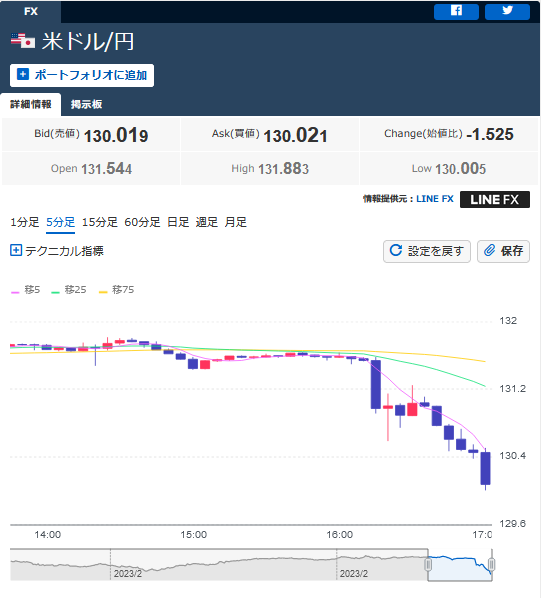Click 131.2 price axis label

(512, 389)
